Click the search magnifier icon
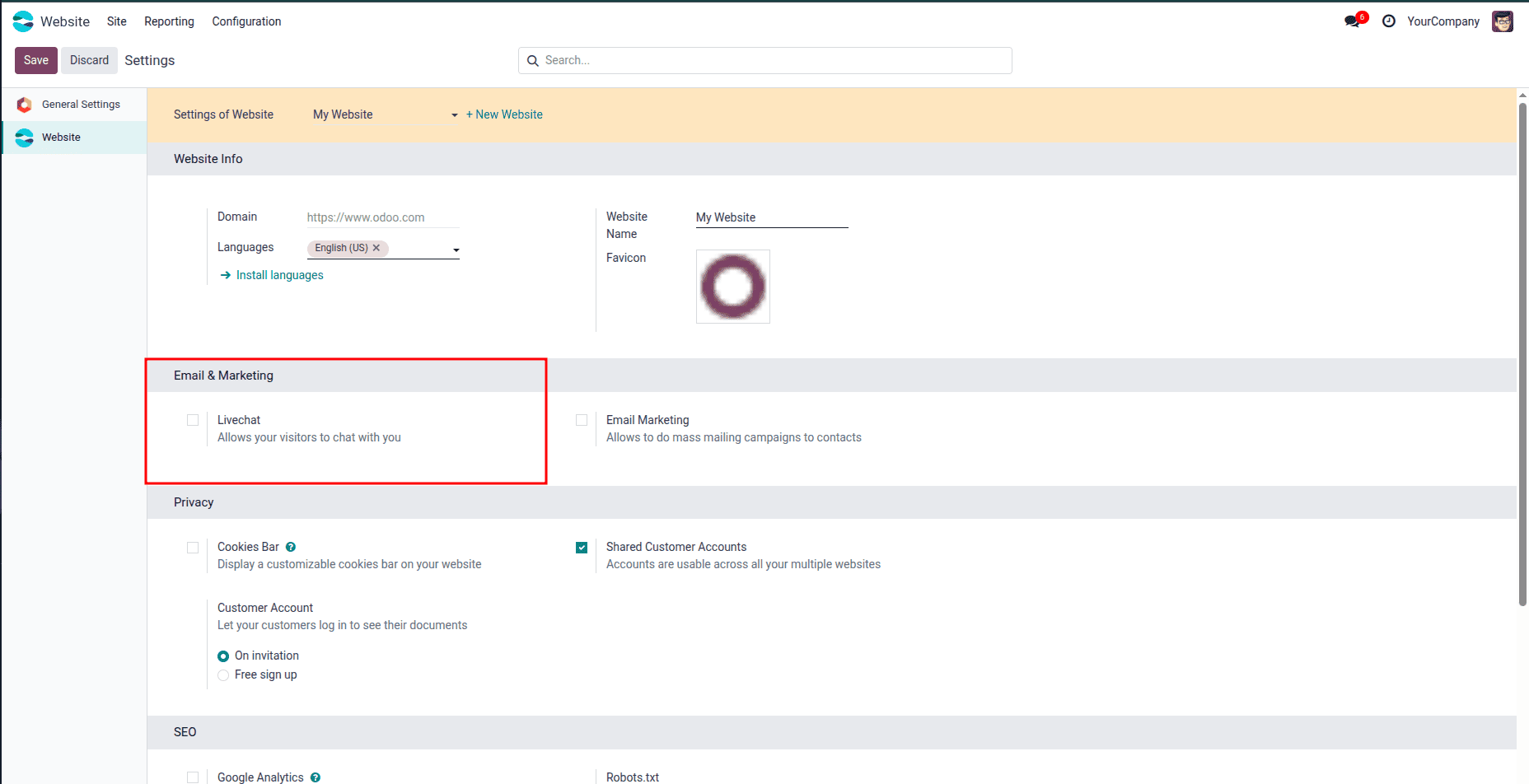Image resolution: width=1529 pixels, height=784 pixels. (x=532, y=60)
